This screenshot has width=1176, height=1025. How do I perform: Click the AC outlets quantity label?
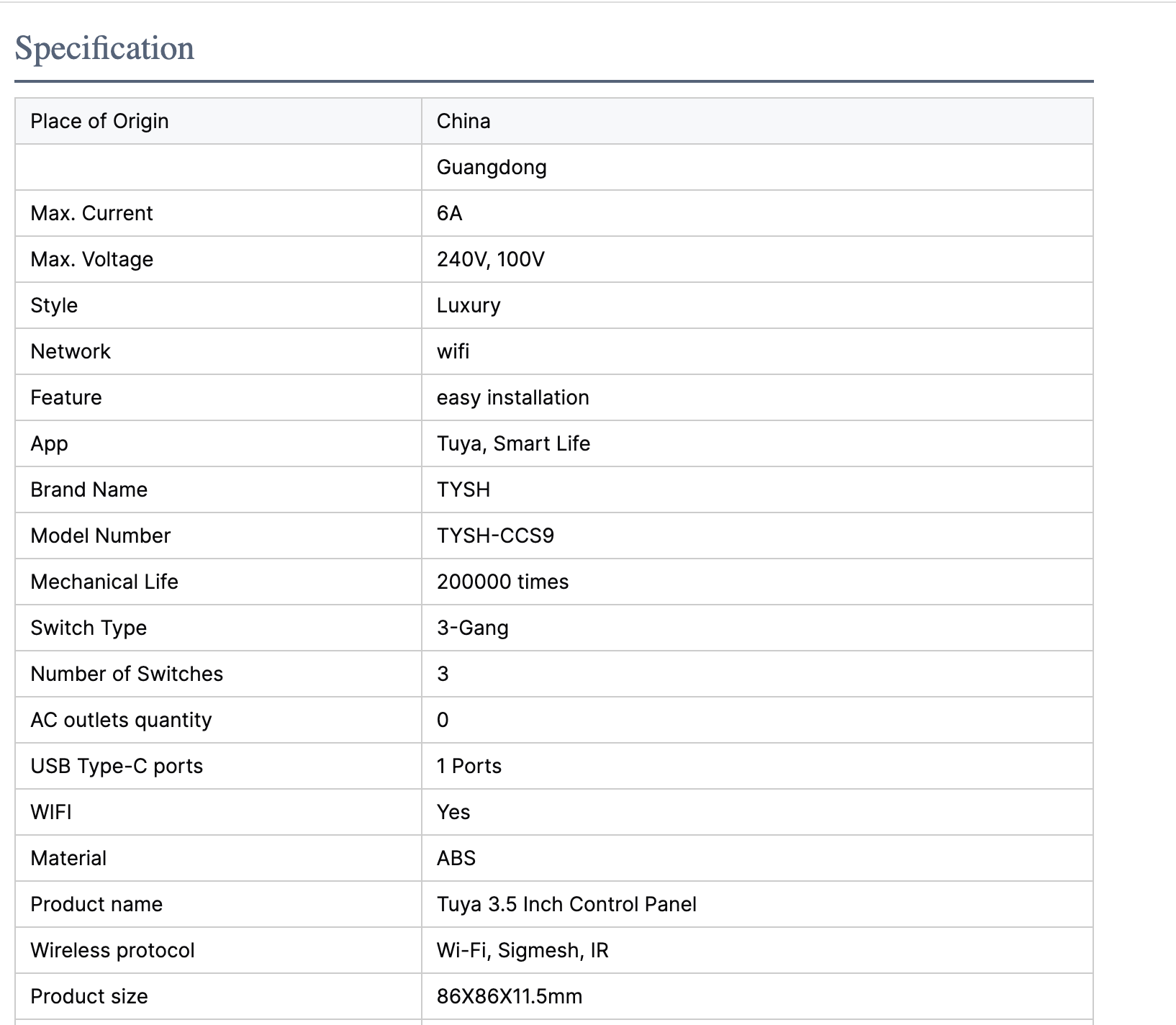tap(121, 720)
